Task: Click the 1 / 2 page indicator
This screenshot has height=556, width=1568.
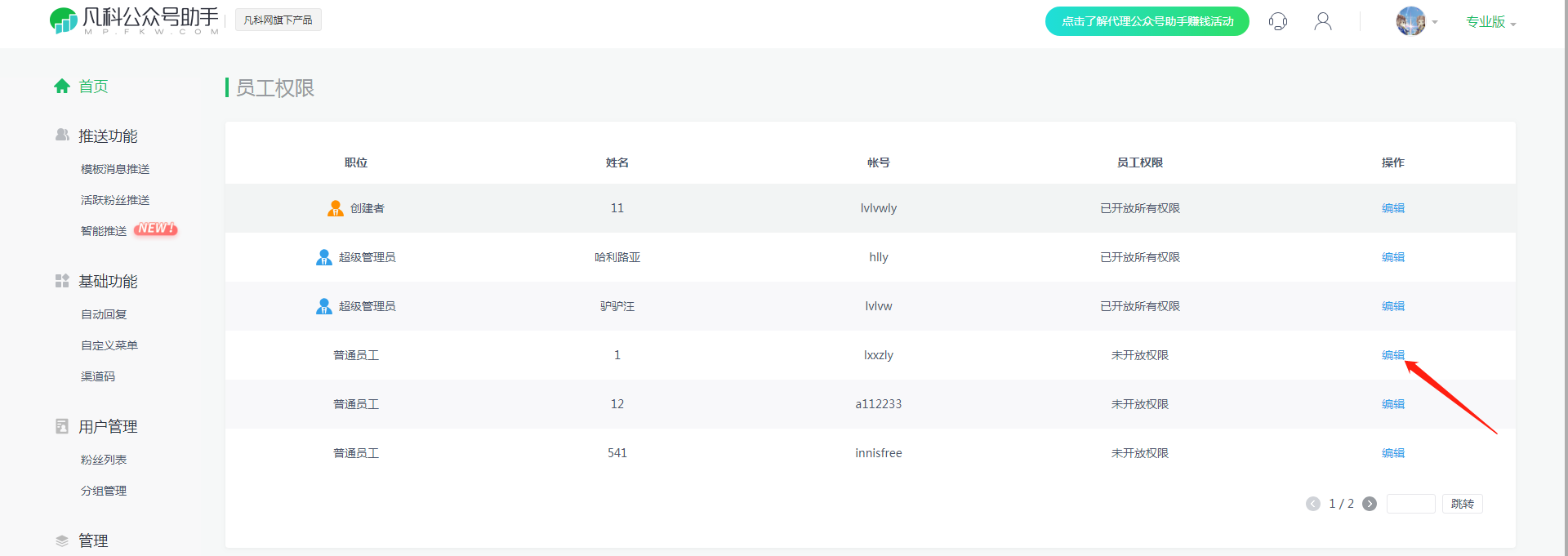Action: (x=1341, y=504)
